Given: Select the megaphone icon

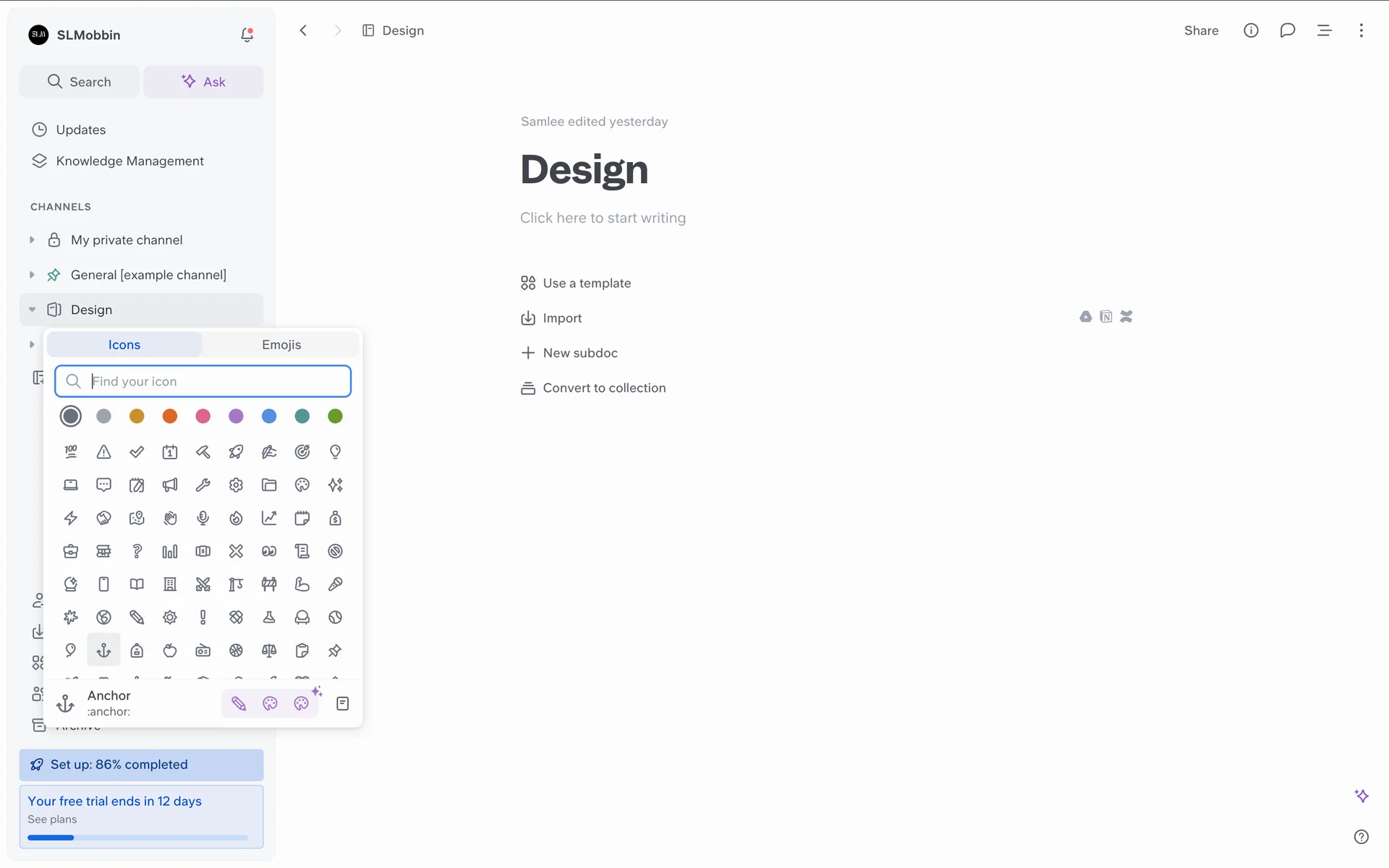Looking at the screenshot, I should point(170,485).
